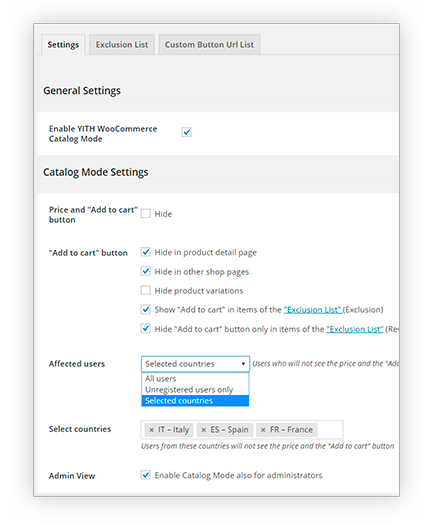Click the Affected users dropdown arrow
Screen dimensions: 434x525
click(x=243, y=364)
